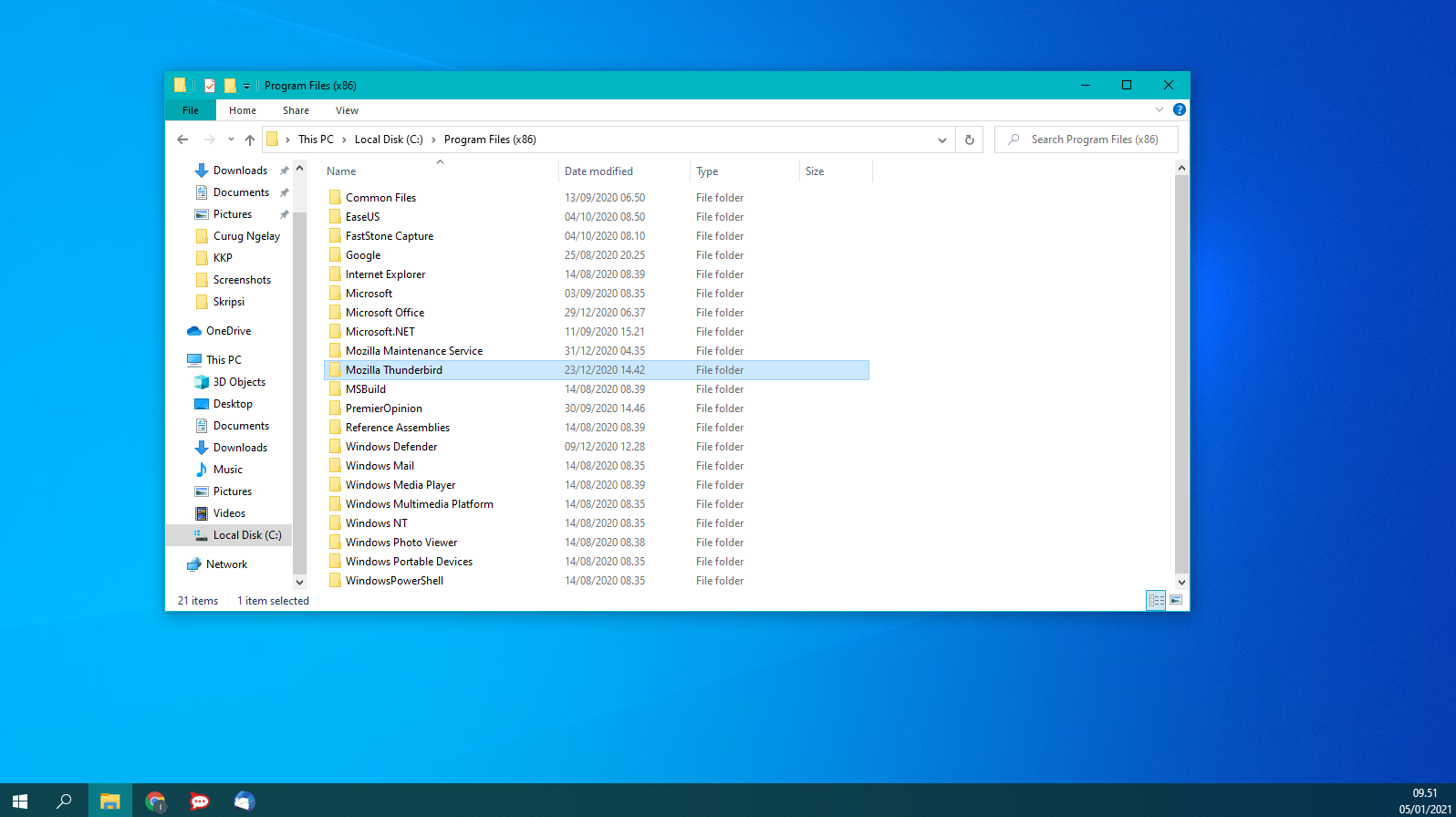This screenshot has height=817, width=1456.
Task: Select the WindowsPowerShell folder icon
Action: [335, 580]
